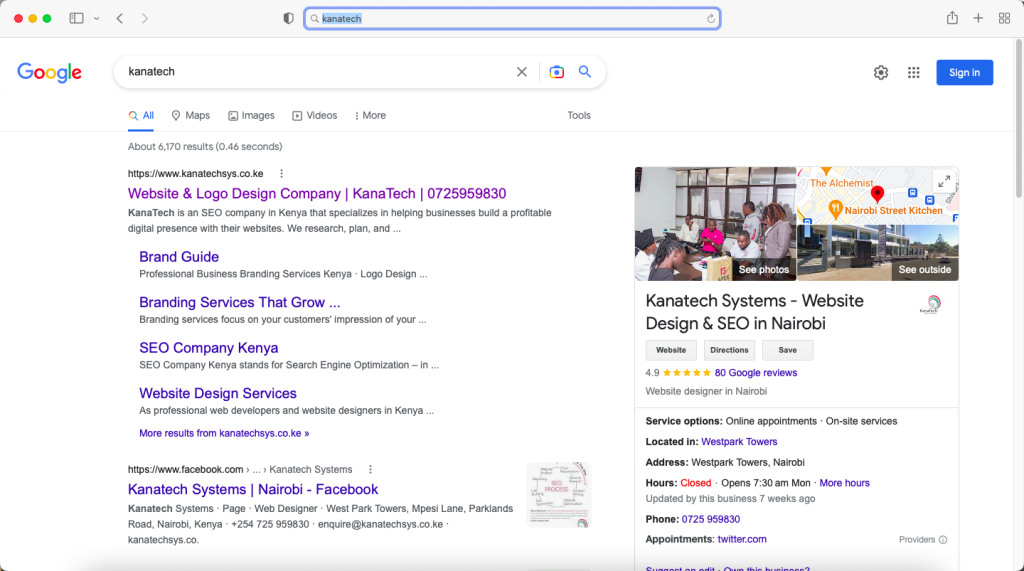Expand the map with the arrows icon

pos(944,182)
